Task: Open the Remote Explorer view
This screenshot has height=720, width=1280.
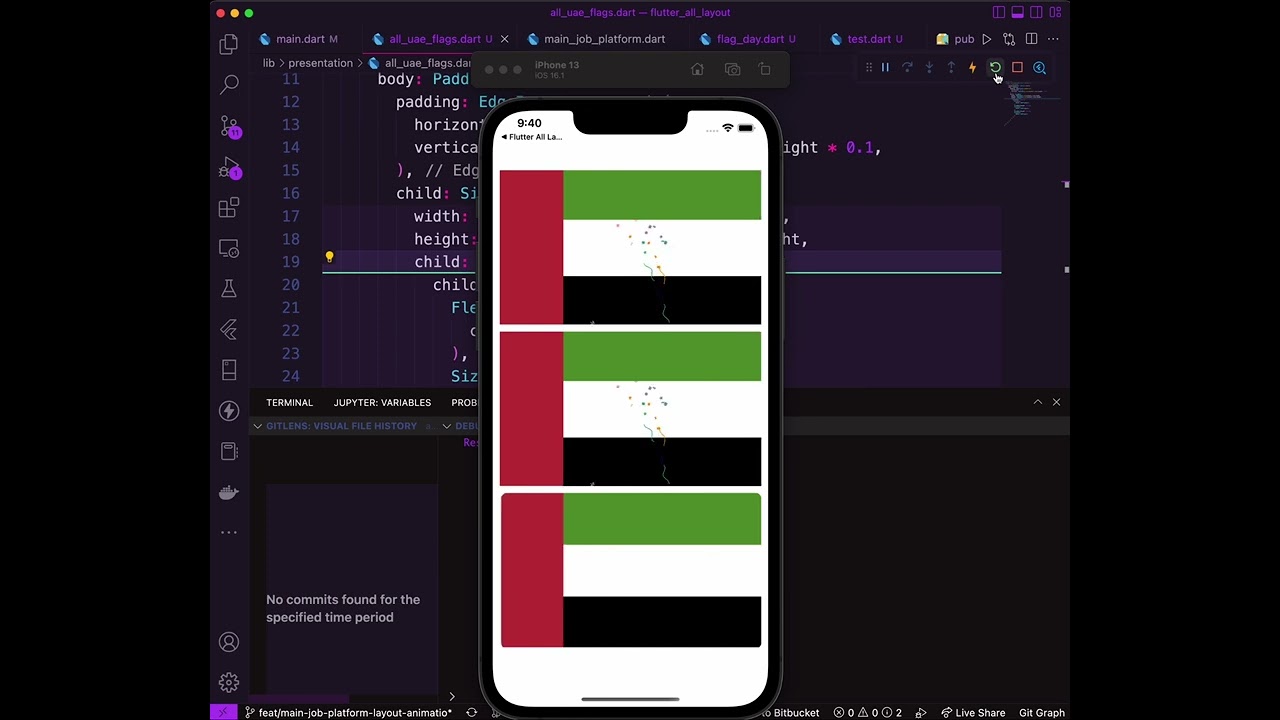Action: point(229,248)
